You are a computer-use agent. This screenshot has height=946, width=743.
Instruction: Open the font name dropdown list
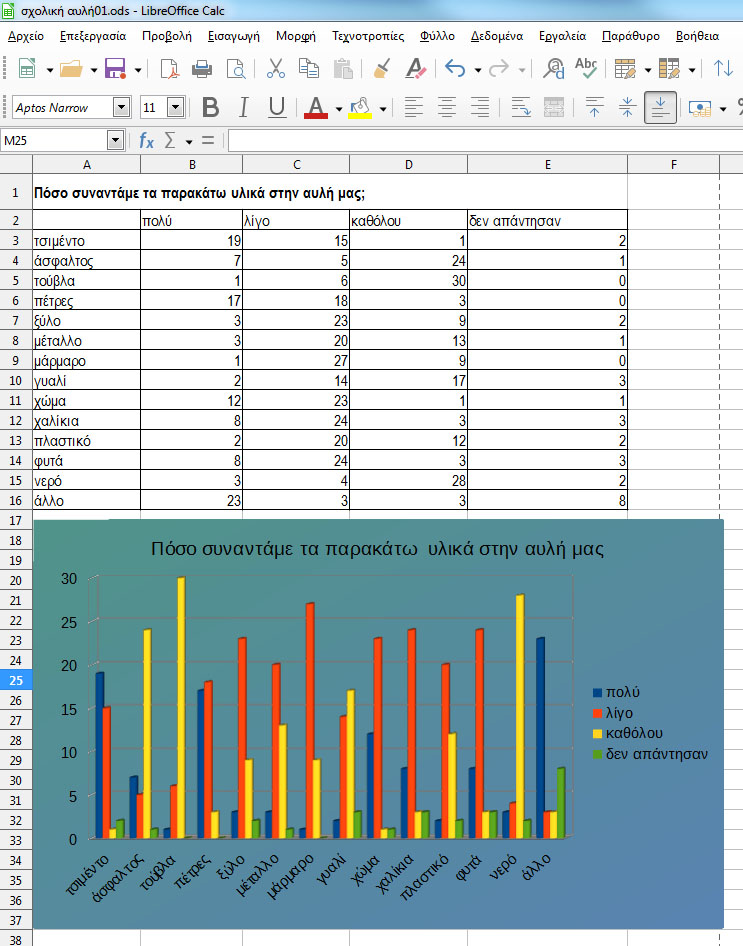(x=122, y=108)
